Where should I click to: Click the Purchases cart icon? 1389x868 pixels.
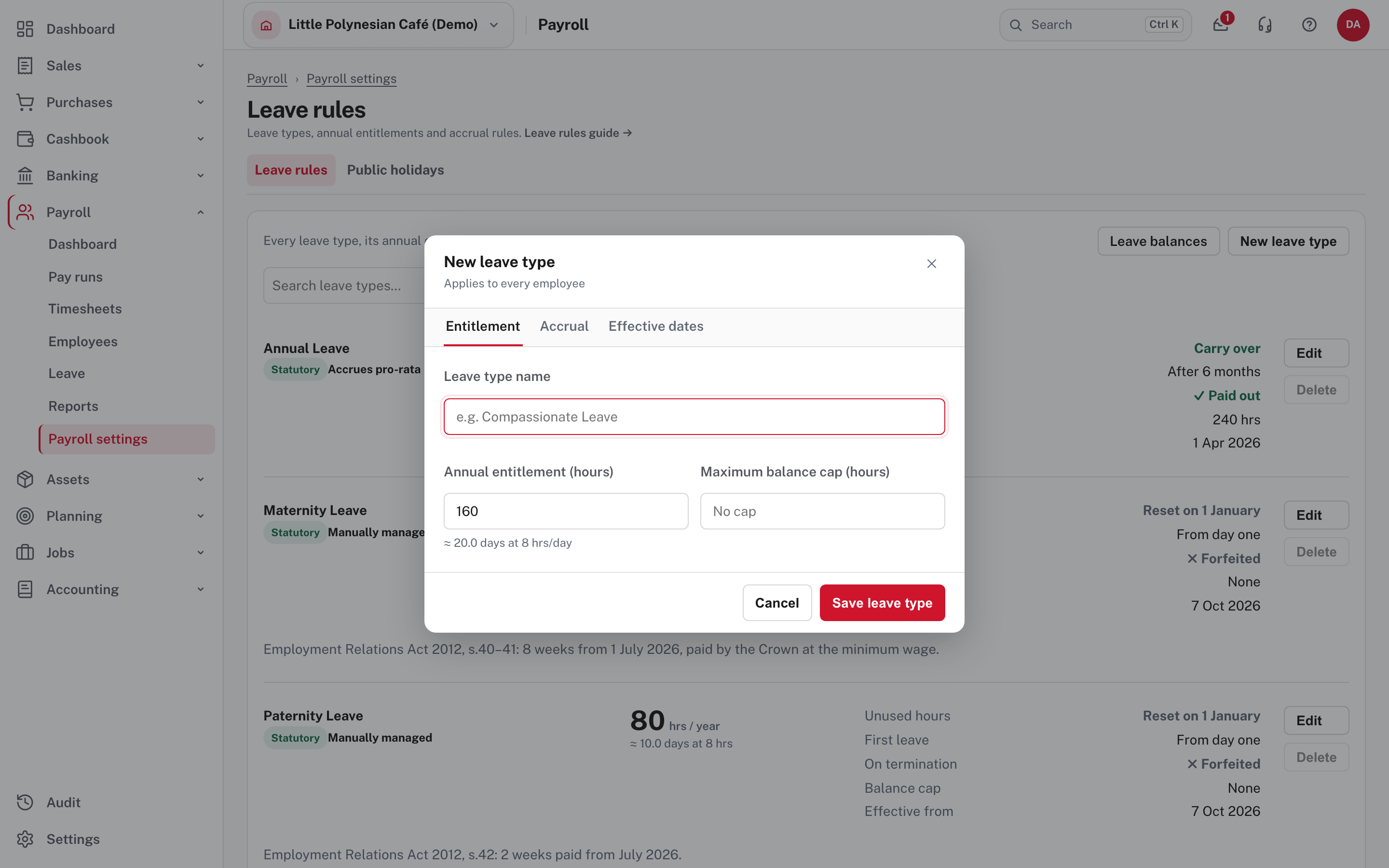(x=25, y=102)
